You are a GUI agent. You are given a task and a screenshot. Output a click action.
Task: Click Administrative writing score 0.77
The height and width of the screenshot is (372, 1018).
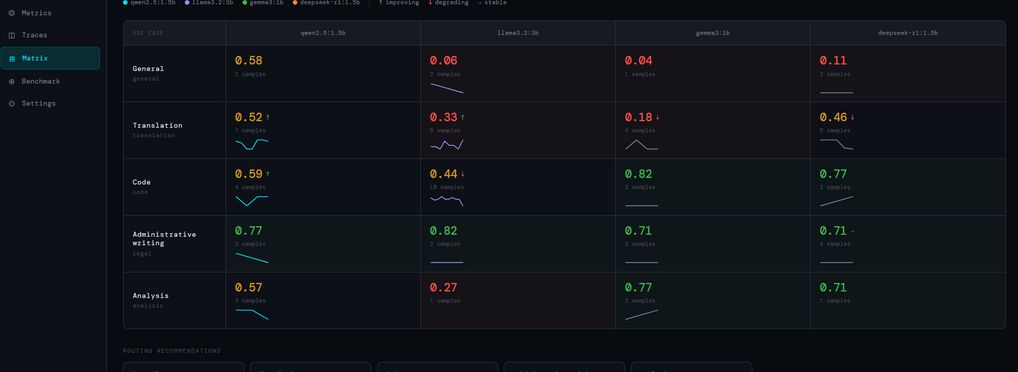pyautogui.click(x=249, y=231)
